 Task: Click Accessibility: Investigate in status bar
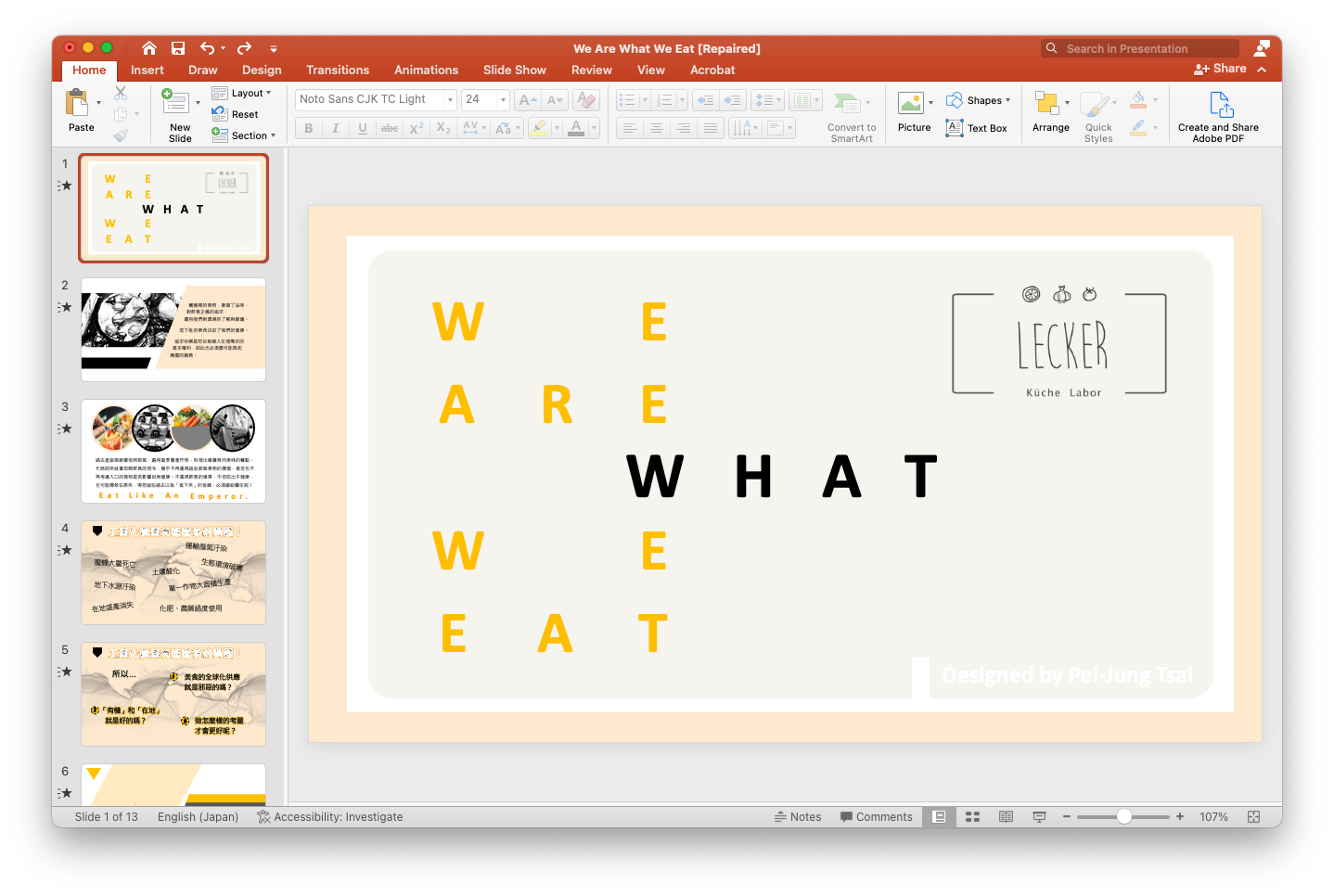[330, 817]
